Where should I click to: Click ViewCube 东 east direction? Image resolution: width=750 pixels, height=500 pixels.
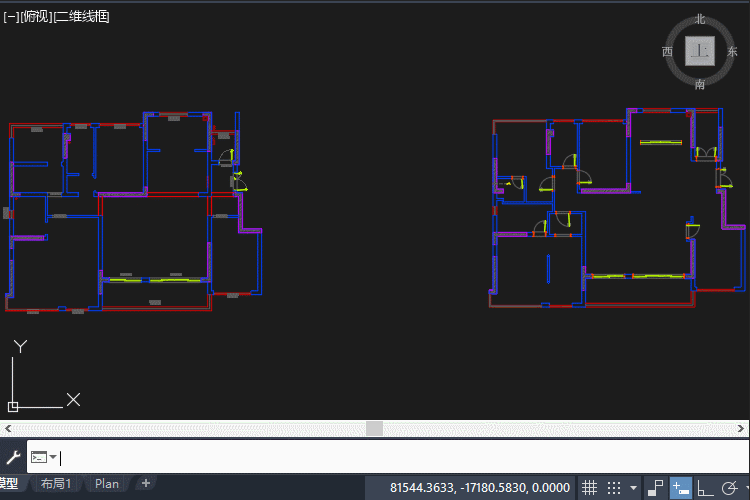(732, 52)
